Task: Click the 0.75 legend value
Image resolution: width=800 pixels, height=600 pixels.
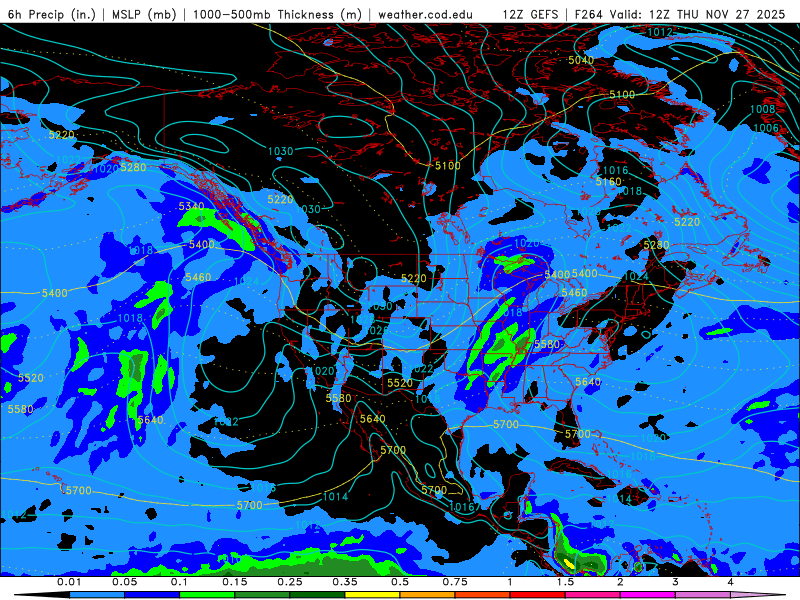Action: 455,582
